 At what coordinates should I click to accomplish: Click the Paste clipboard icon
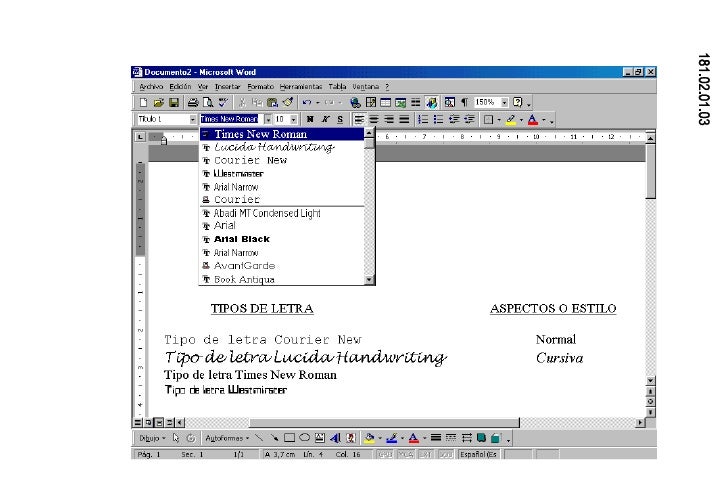point(273,103)
